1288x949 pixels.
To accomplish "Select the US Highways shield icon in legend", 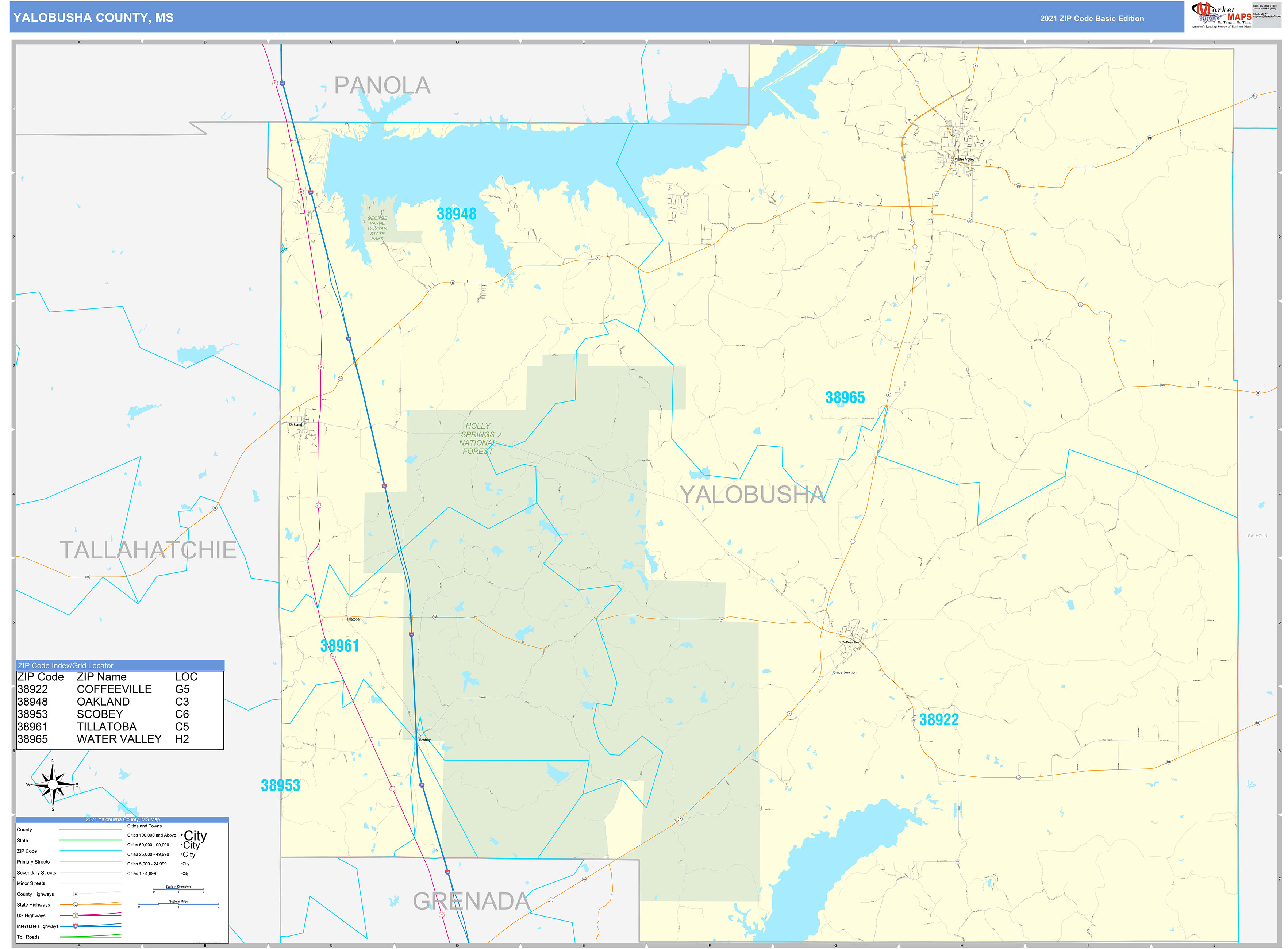I will 75,916.
